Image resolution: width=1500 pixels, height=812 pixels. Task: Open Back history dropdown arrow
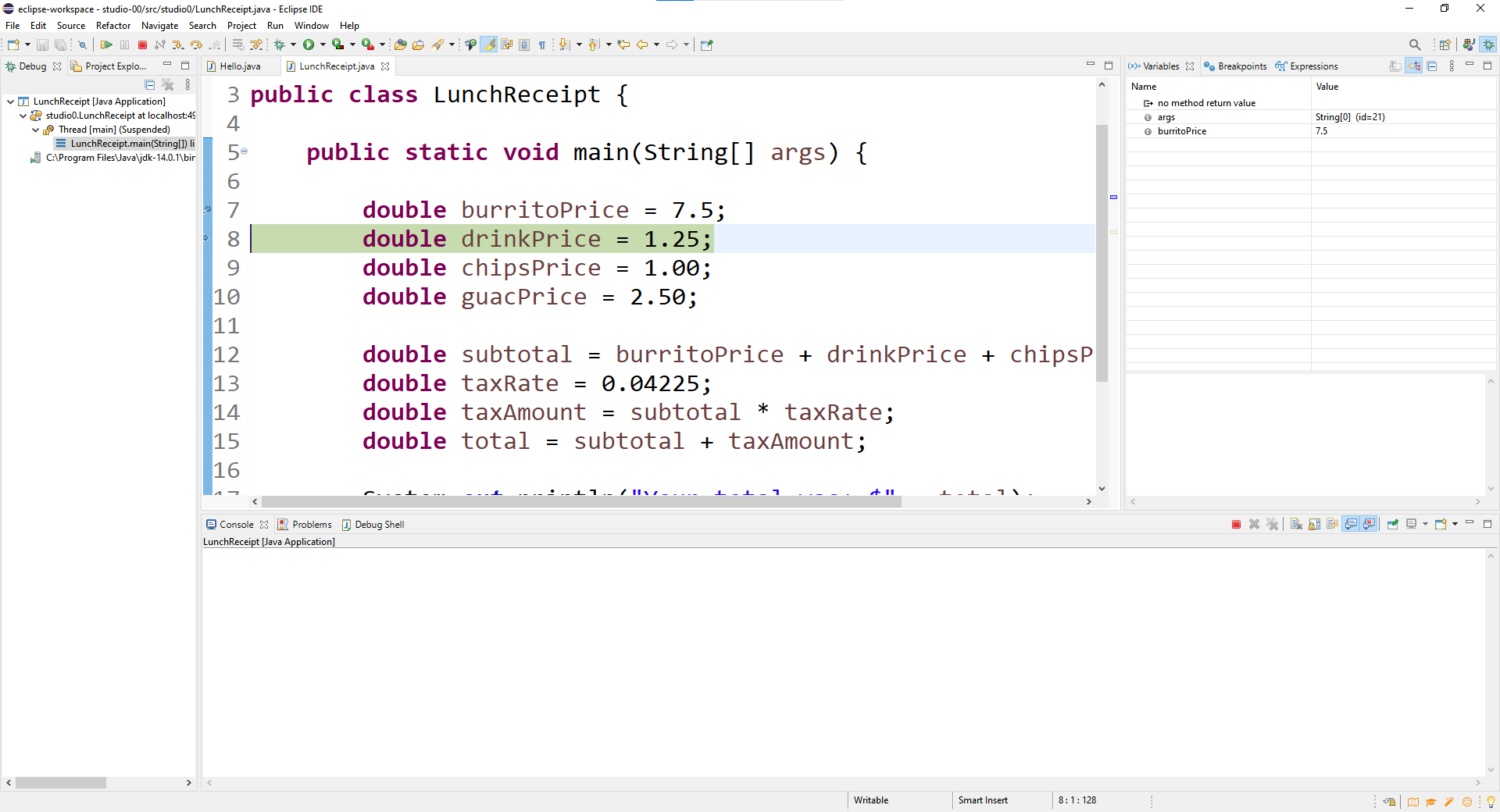[x=656, y=45]
